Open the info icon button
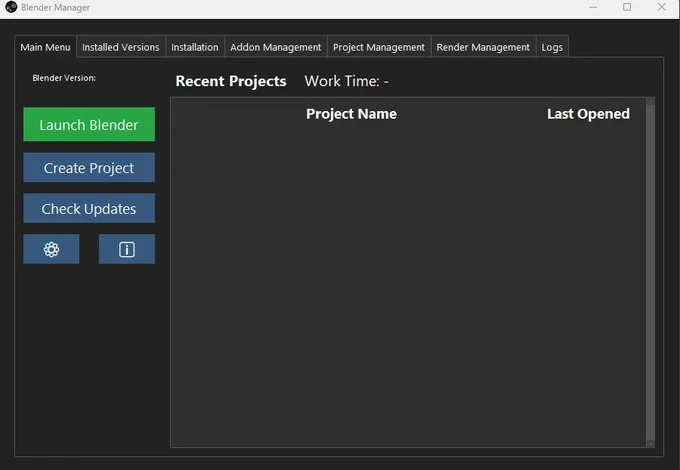680x470 pixels. [127, 249]
